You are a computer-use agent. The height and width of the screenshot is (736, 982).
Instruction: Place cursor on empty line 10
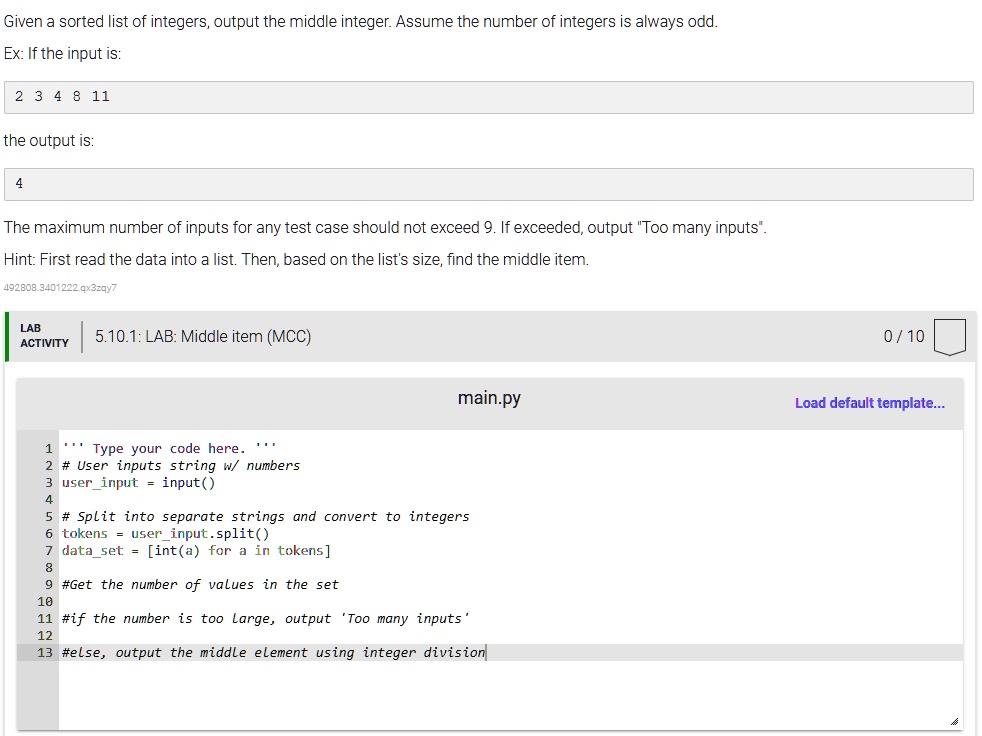(300, 602)
